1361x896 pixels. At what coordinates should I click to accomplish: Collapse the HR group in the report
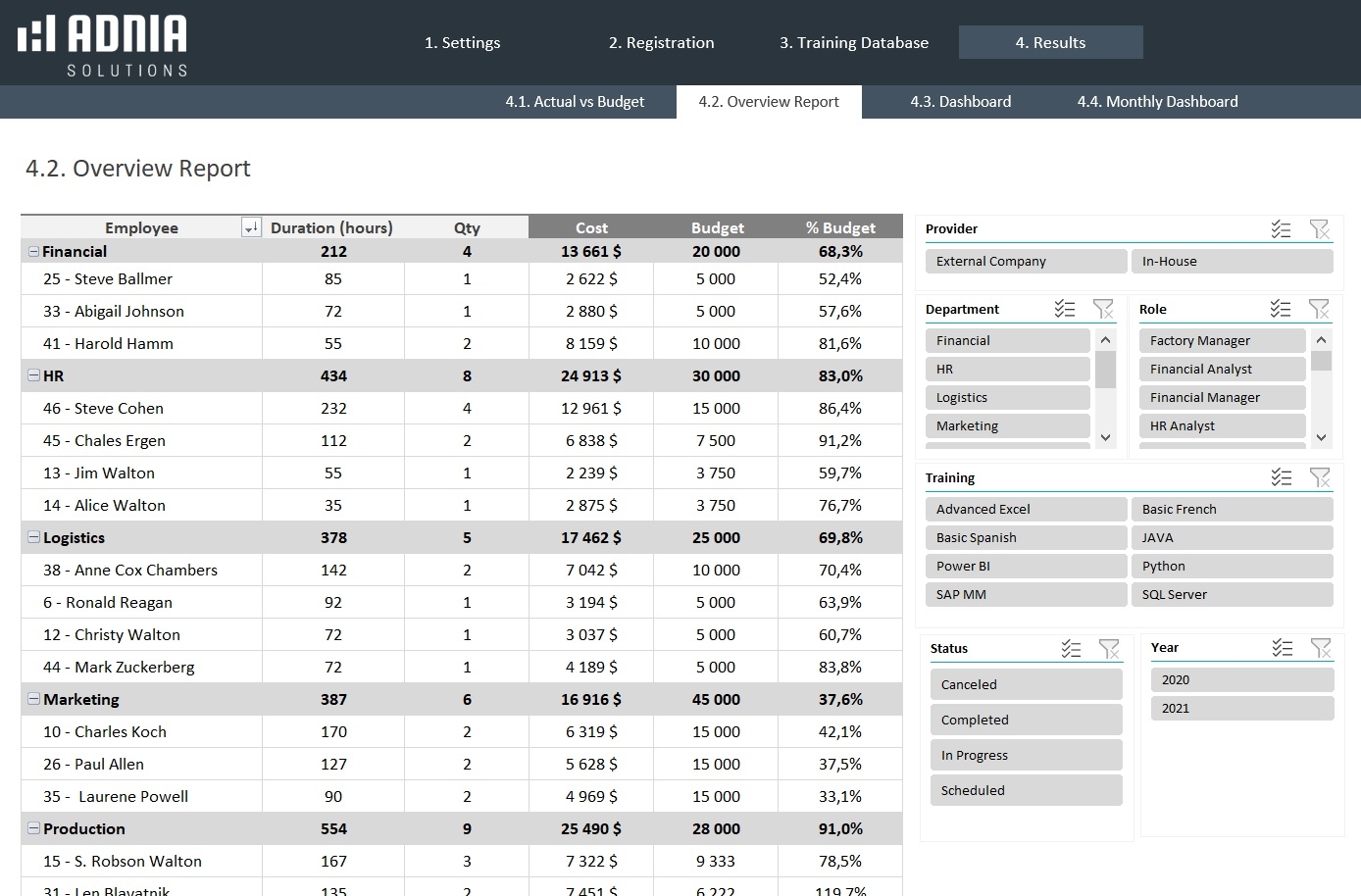pos(32,375)
